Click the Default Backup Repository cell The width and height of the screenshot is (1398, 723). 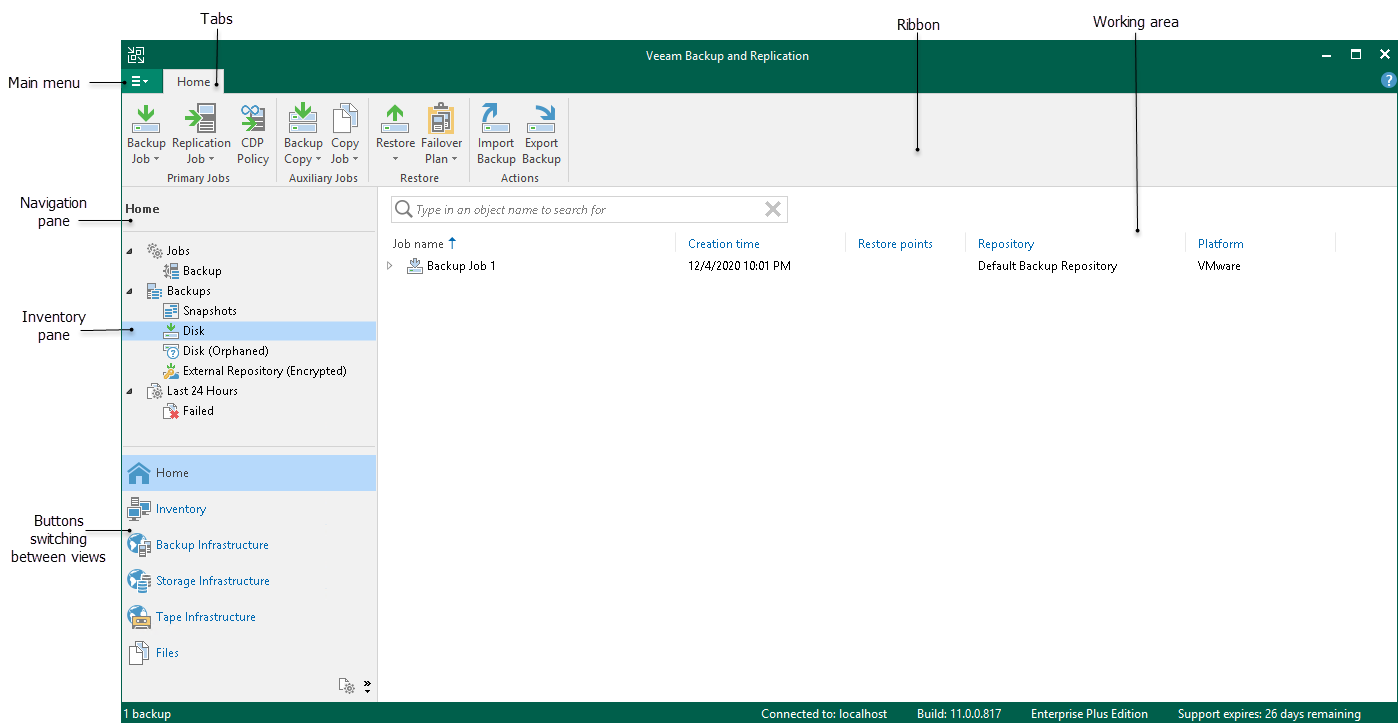[1047, 266]
